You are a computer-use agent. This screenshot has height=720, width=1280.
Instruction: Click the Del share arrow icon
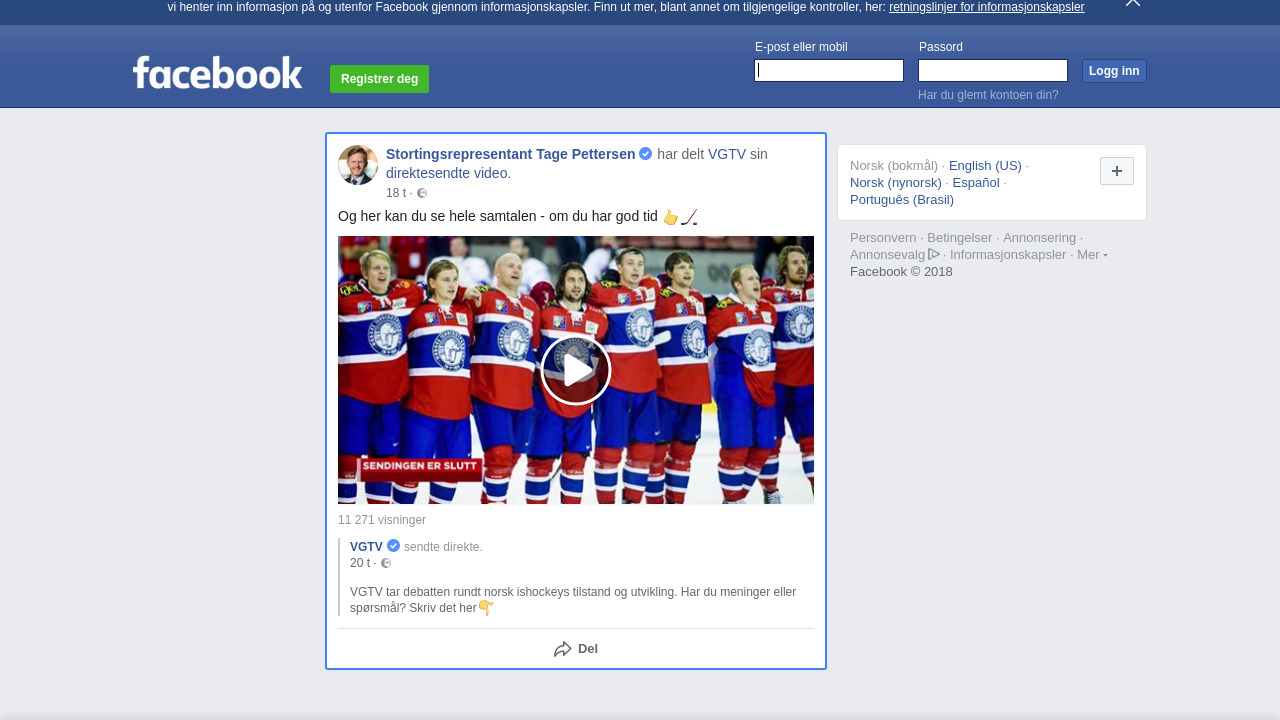(563, 649)
